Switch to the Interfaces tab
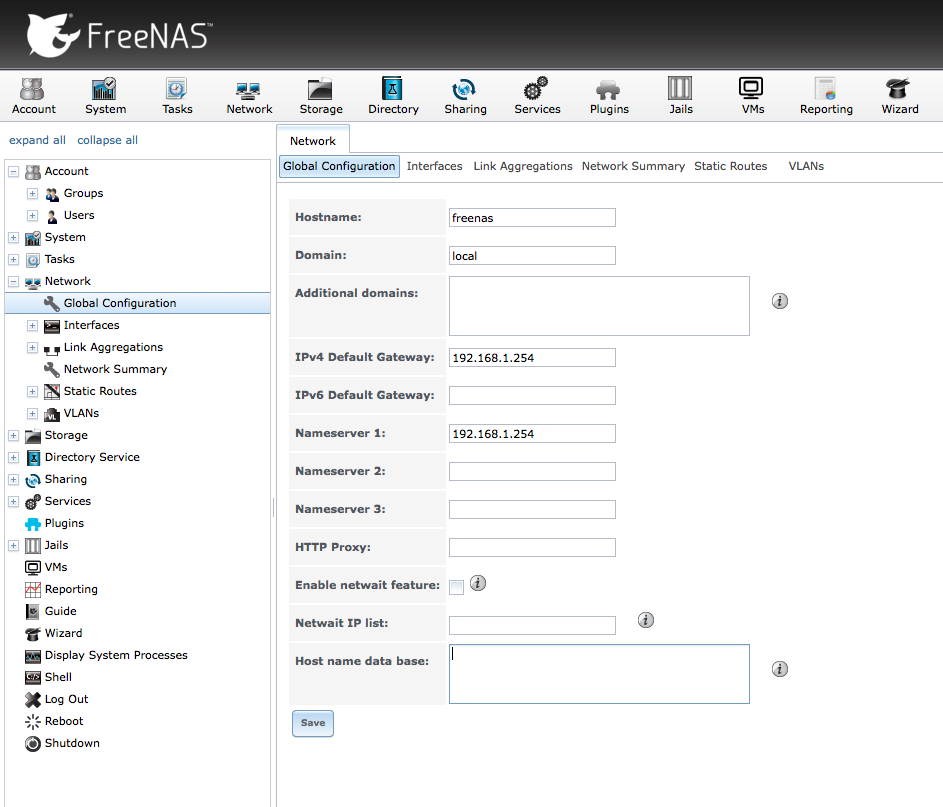The image size is (943, 807). pyautogui.click(x=434, y=166)
